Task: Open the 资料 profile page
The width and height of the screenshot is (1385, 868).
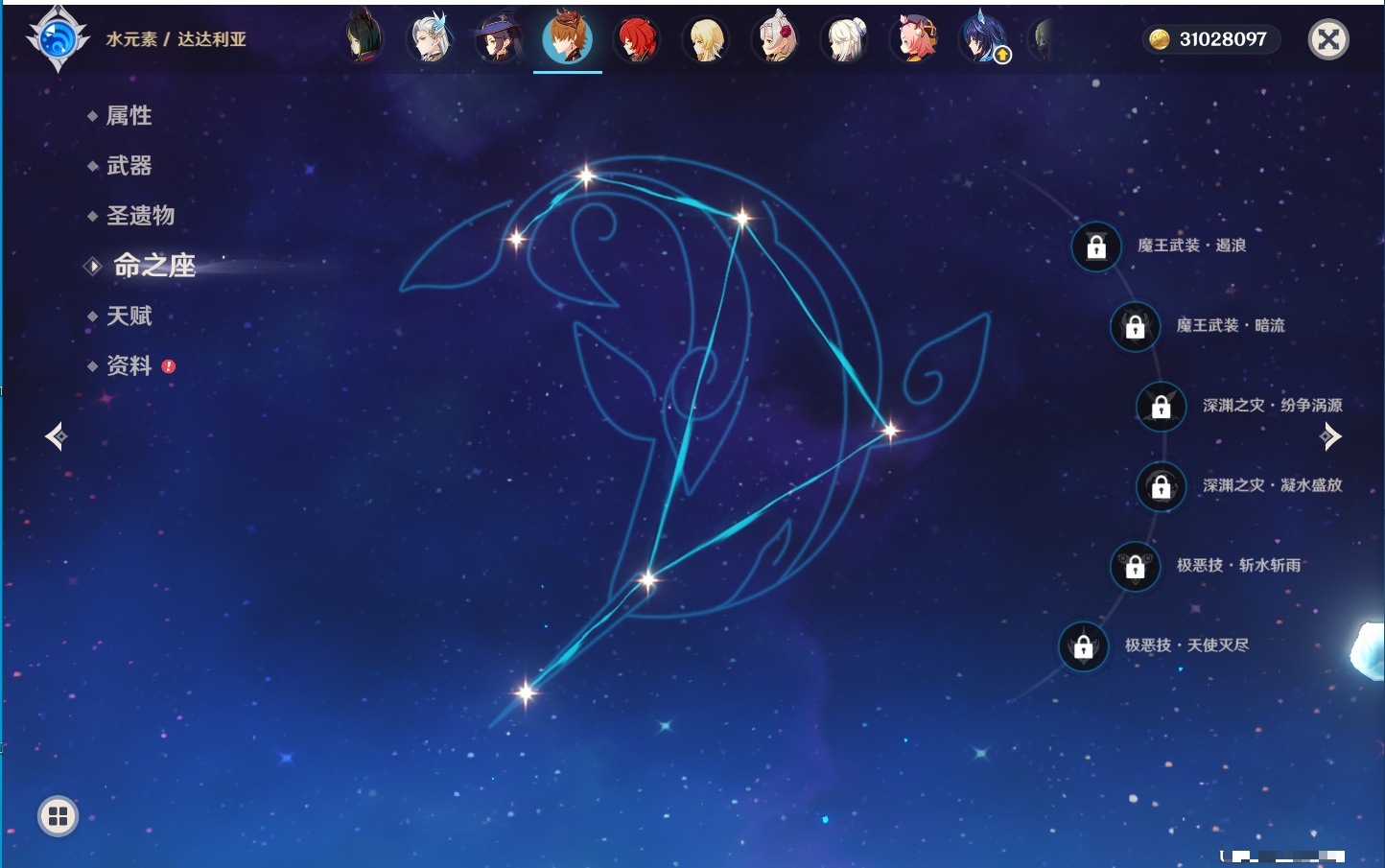Action: [129, 365]
